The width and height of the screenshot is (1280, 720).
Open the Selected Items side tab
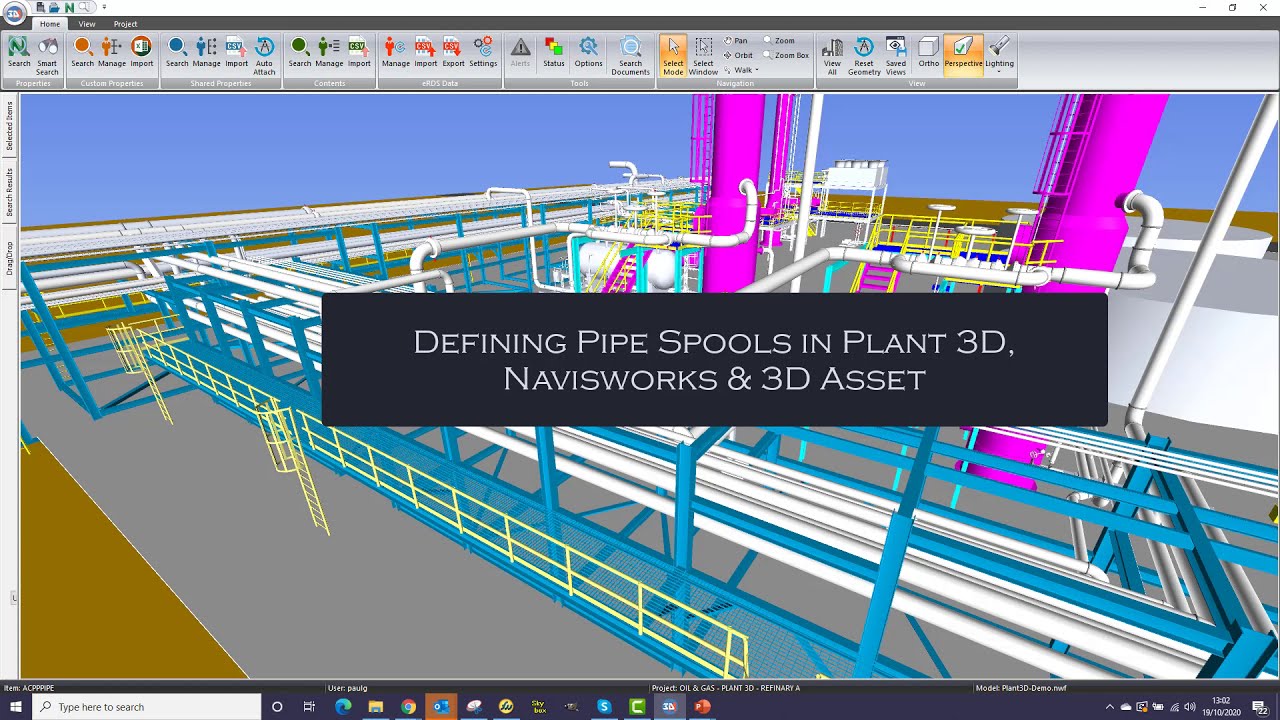[x=10, y=126]
